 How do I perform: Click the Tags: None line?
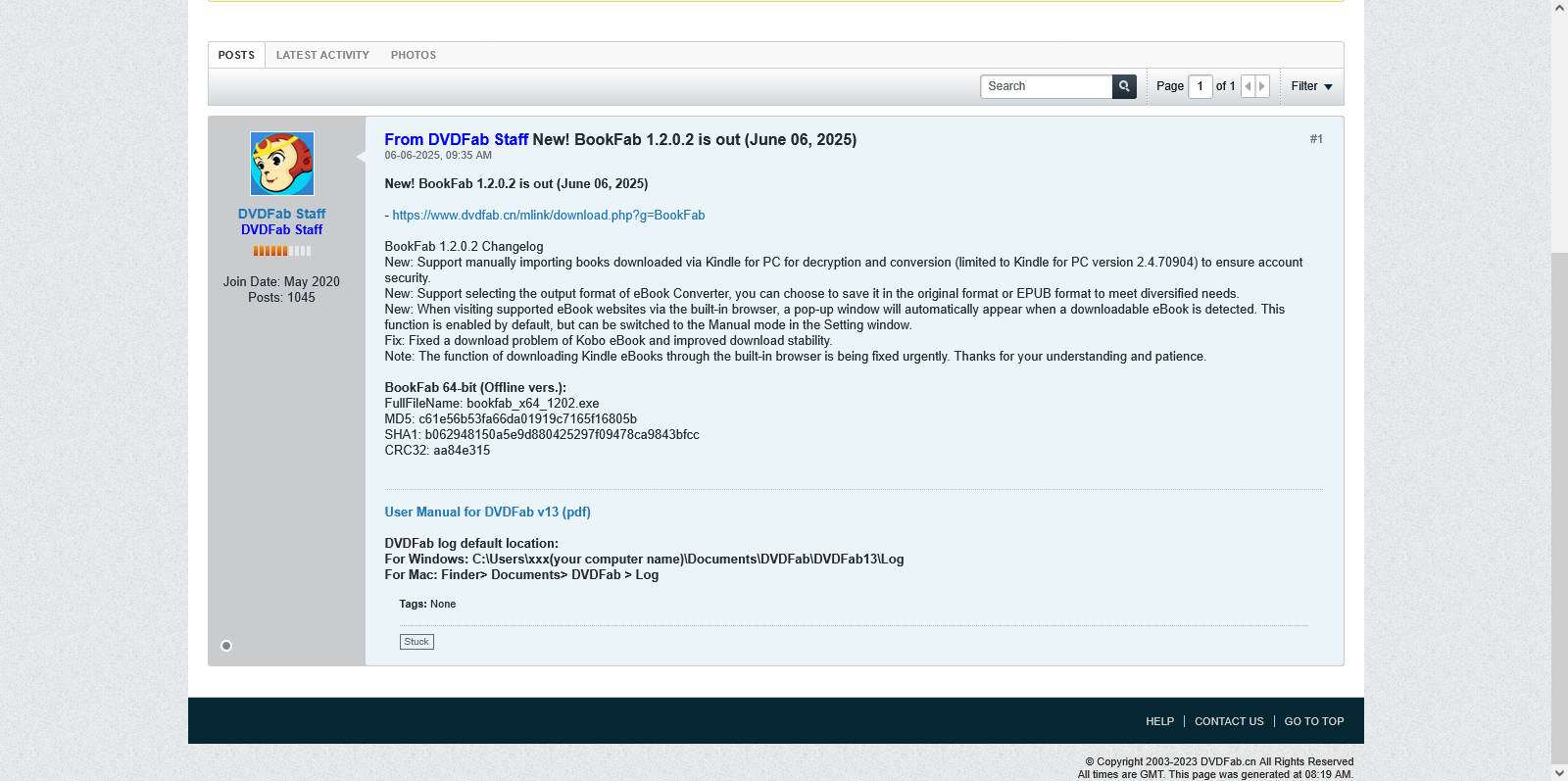click(427, 604)
